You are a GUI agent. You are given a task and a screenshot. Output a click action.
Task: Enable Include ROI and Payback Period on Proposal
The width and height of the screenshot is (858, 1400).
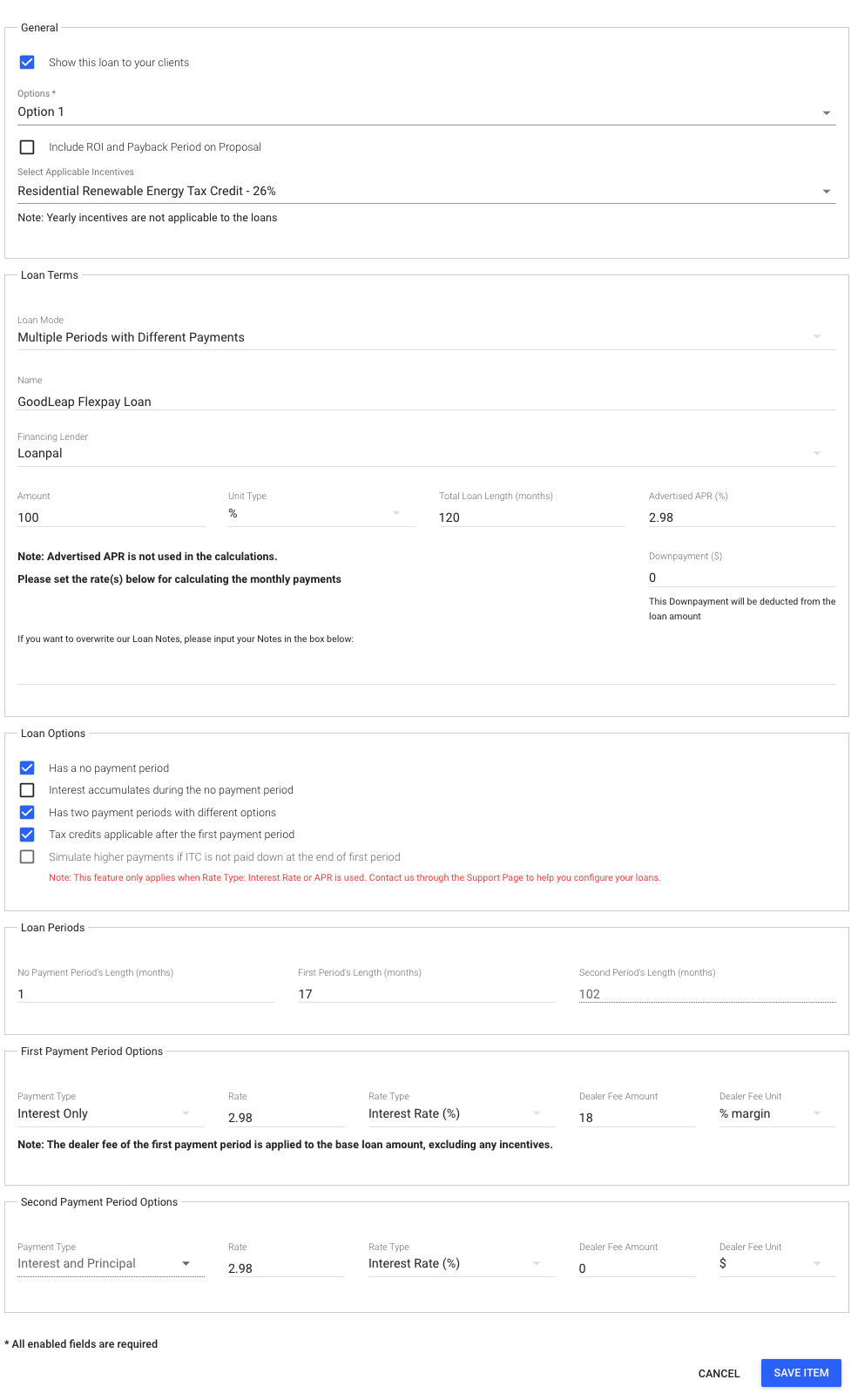coord(27,146)
